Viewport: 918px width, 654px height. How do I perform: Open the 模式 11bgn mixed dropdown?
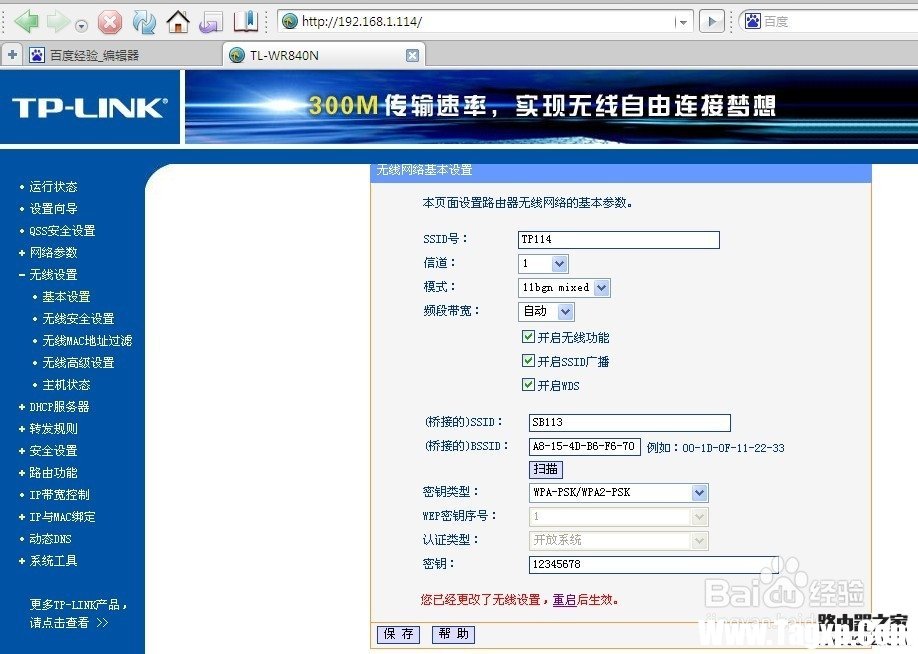[x=564, y=287]
